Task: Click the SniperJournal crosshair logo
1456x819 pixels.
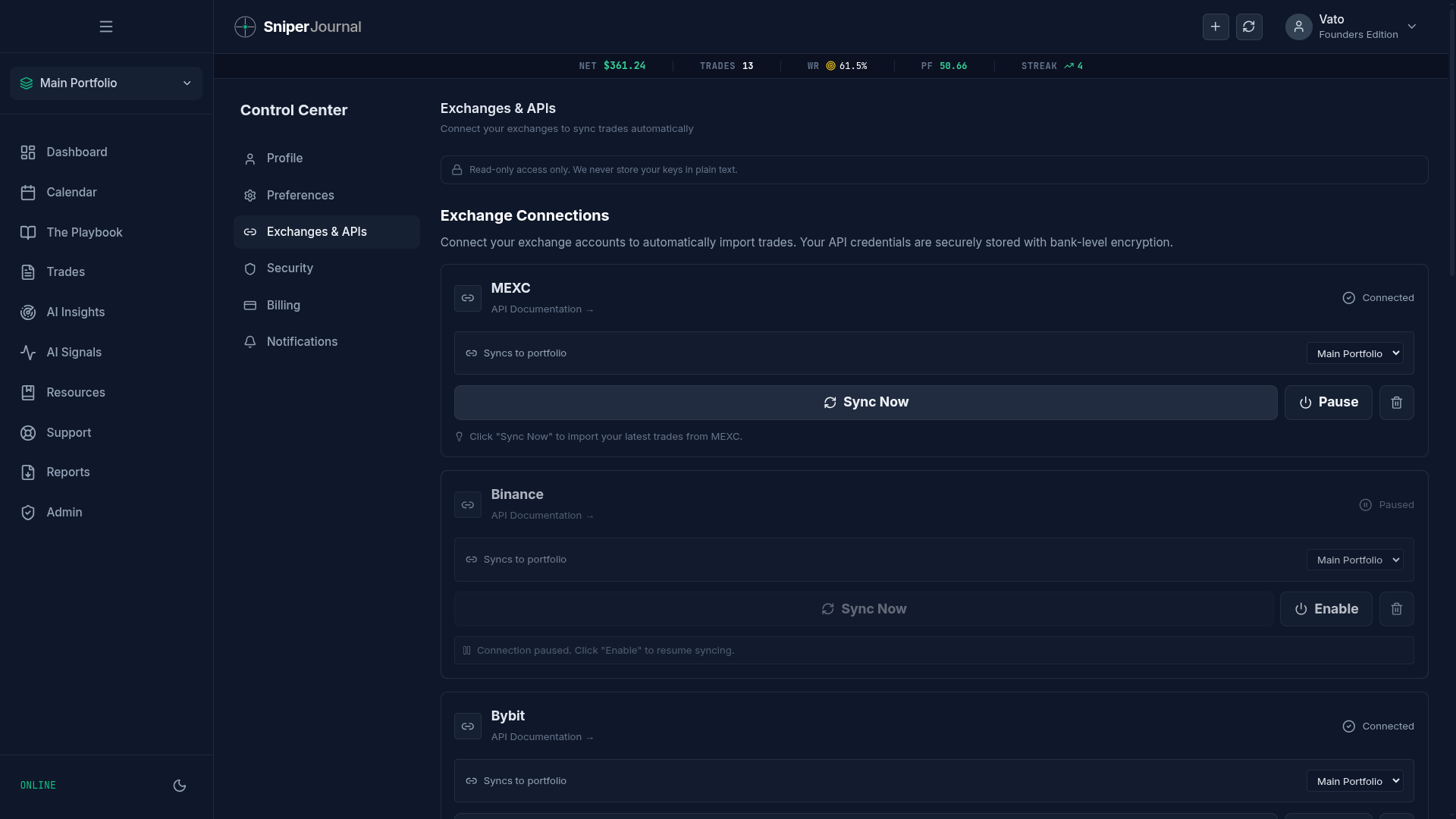Action: click(x=245, y=27)
